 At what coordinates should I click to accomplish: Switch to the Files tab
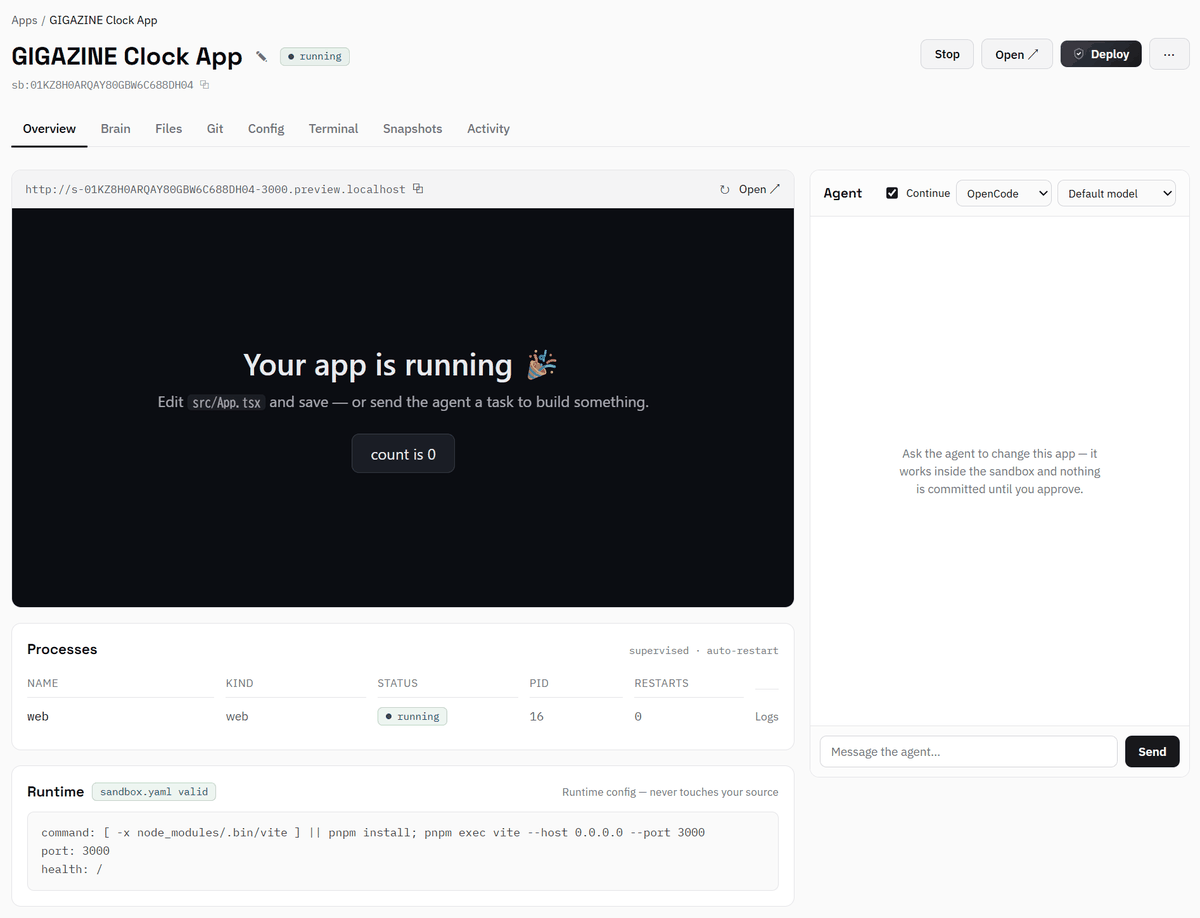[169, 128]
